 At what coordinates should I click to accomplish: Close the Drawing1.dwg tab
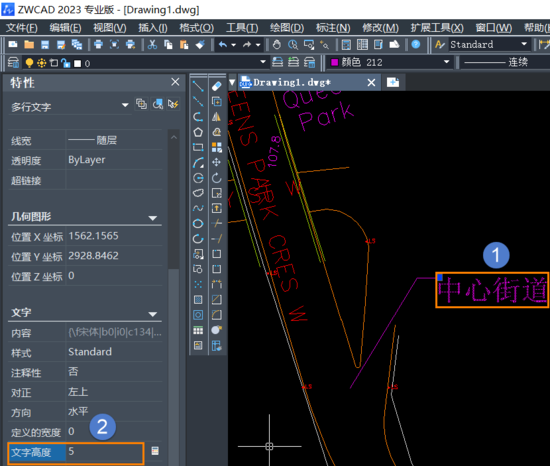tap(371, 83)
